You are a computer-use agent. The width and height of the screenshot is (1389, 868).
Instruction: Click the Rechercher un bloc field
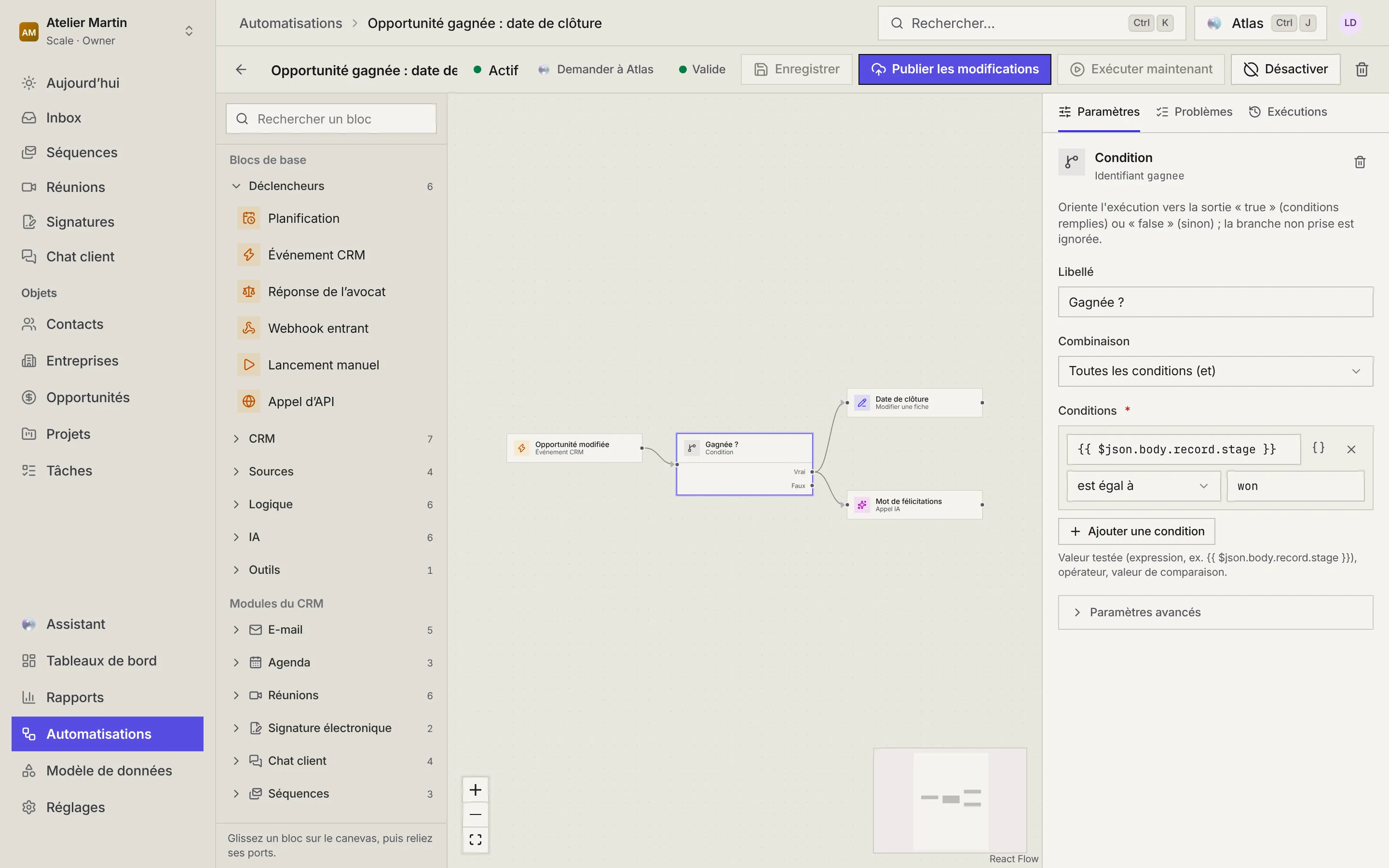pyautogui.click(x=331, y=119)
